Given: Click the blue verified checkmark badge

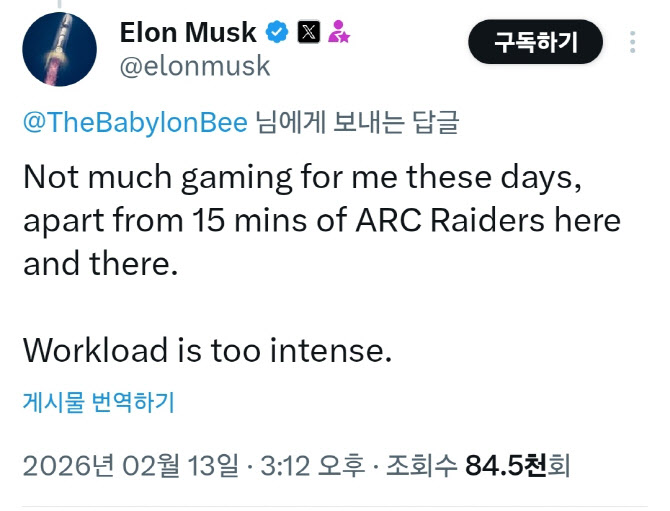Looking at the screenshot, I should tap(277, 32).
